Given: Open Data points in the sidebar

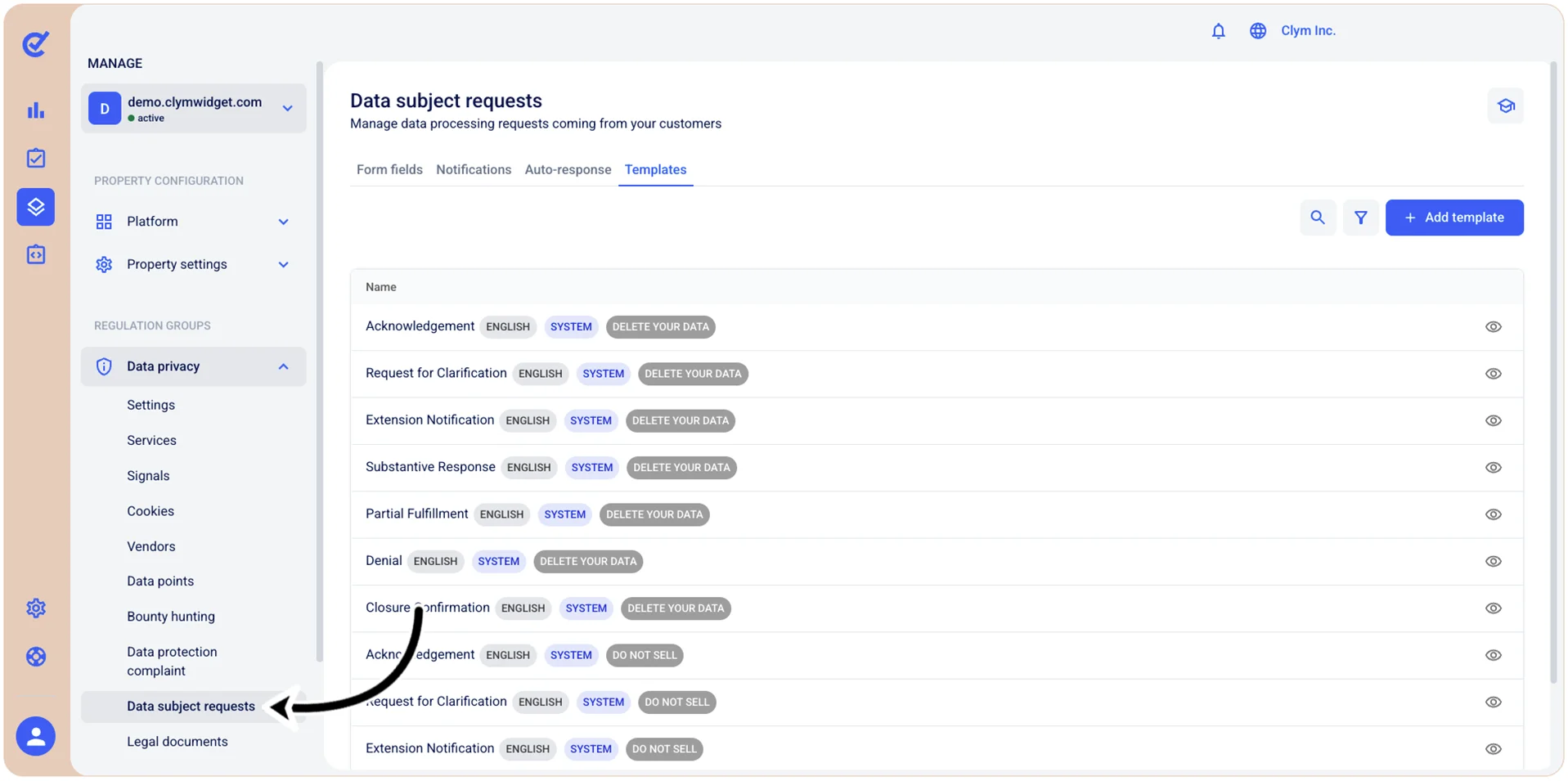Looking at the screenshot, I should point(160,581).
